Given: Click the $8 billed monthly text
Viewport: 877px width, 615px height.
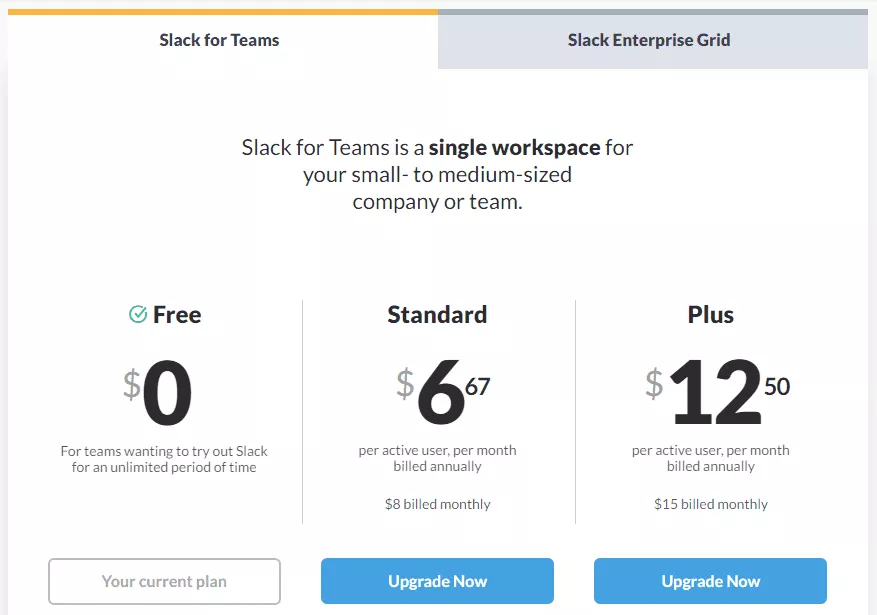Looking at the screenshot, I should [437, 504].
